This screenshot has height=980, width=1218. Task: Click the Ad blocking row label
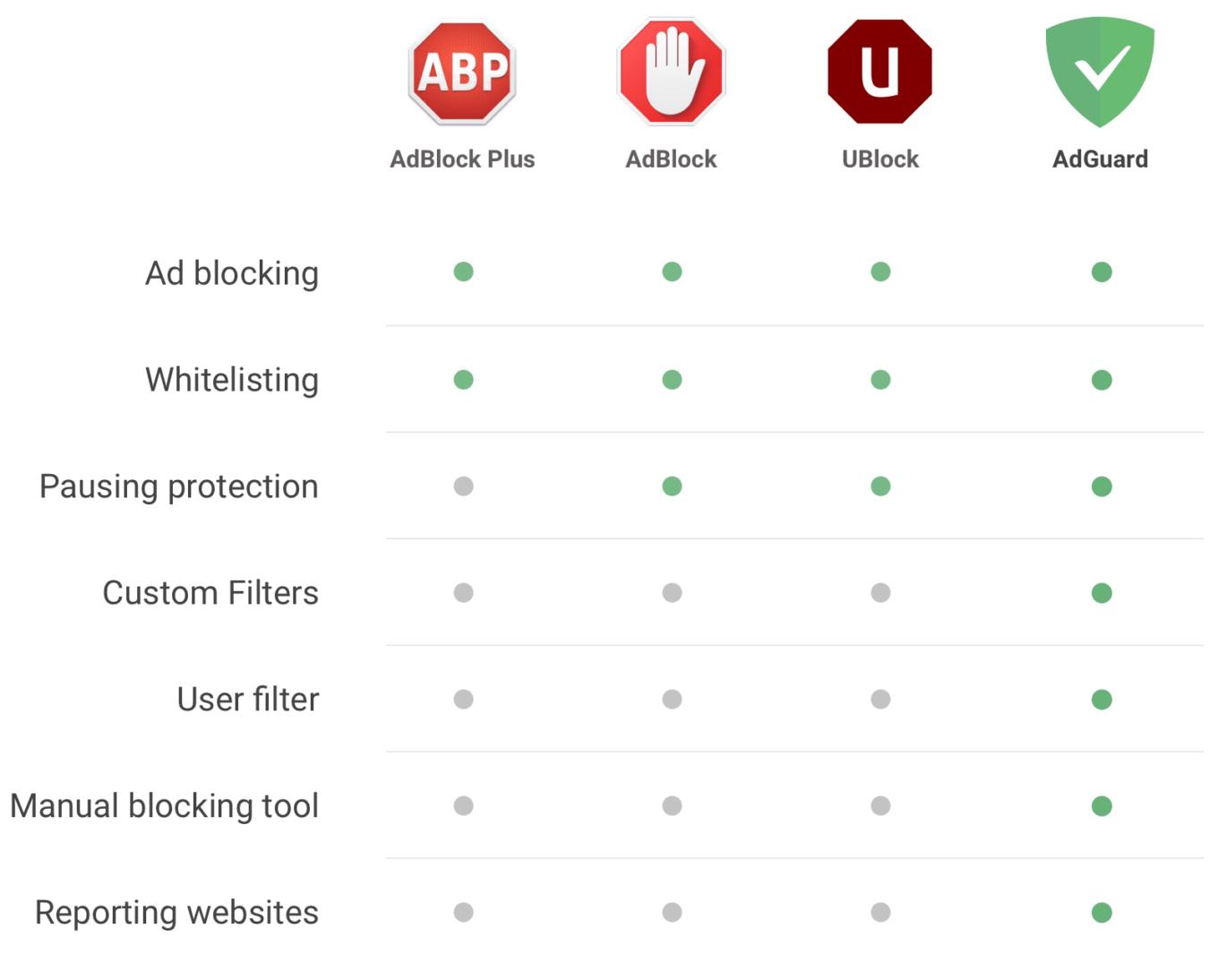pyautogui.click(x=232, y=273)
